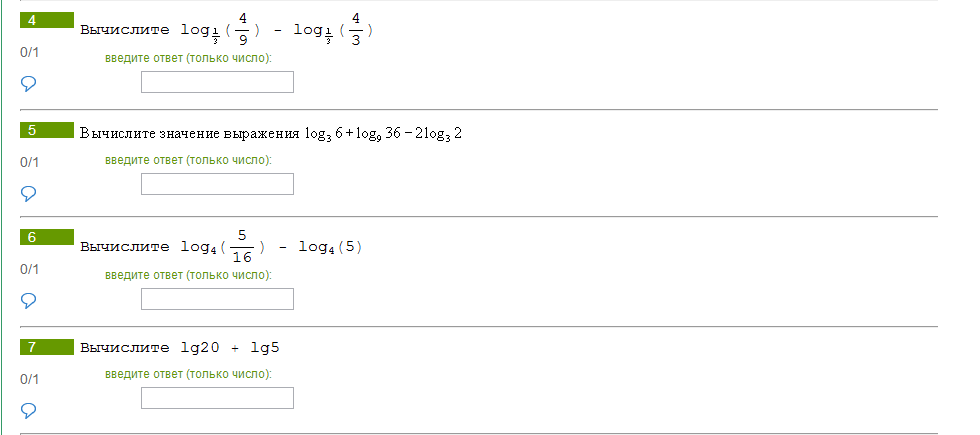Focus the answer field for question 4
The image size is (980, 435).
217,82
